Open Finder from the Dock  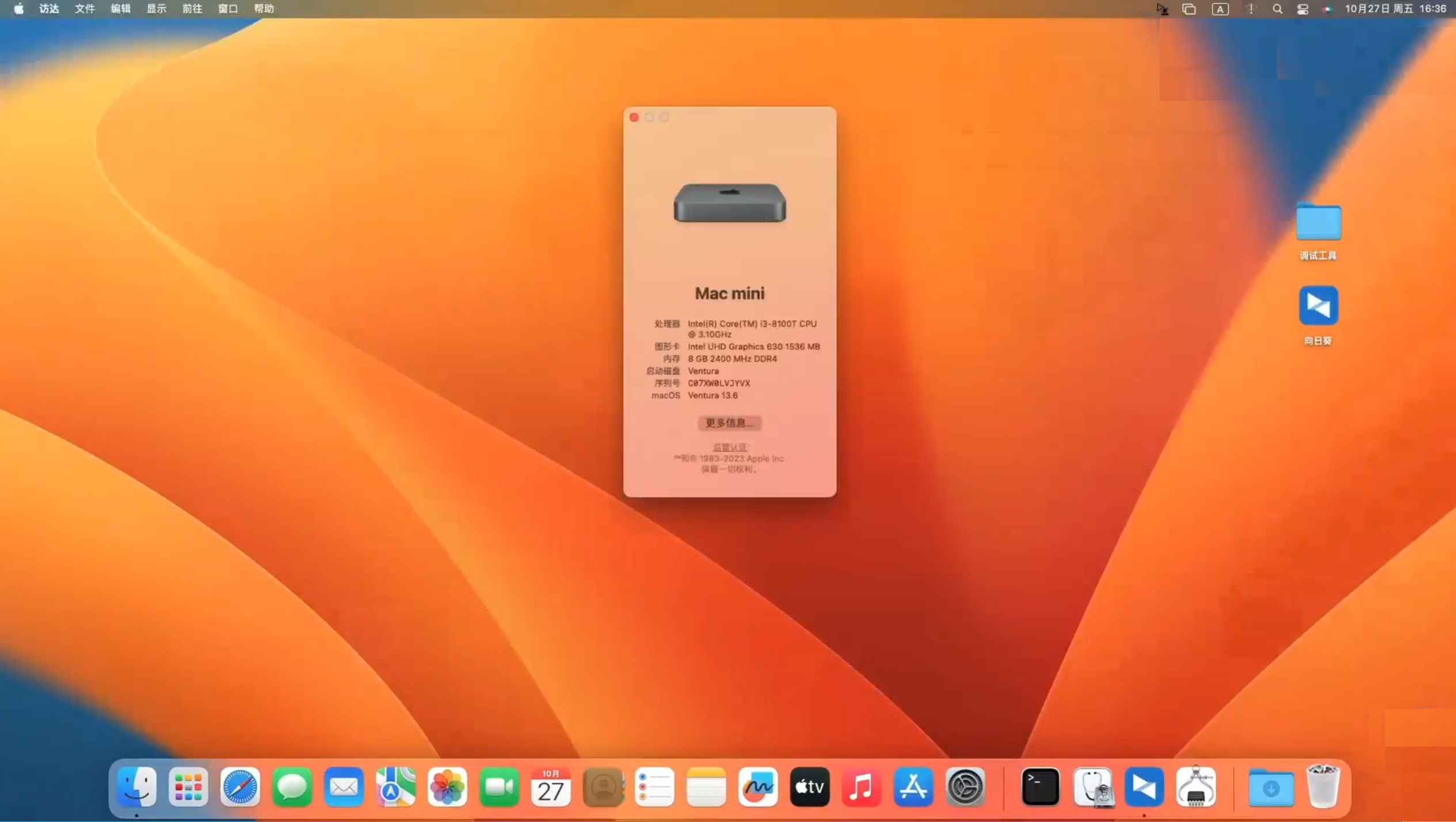point(136,786)
